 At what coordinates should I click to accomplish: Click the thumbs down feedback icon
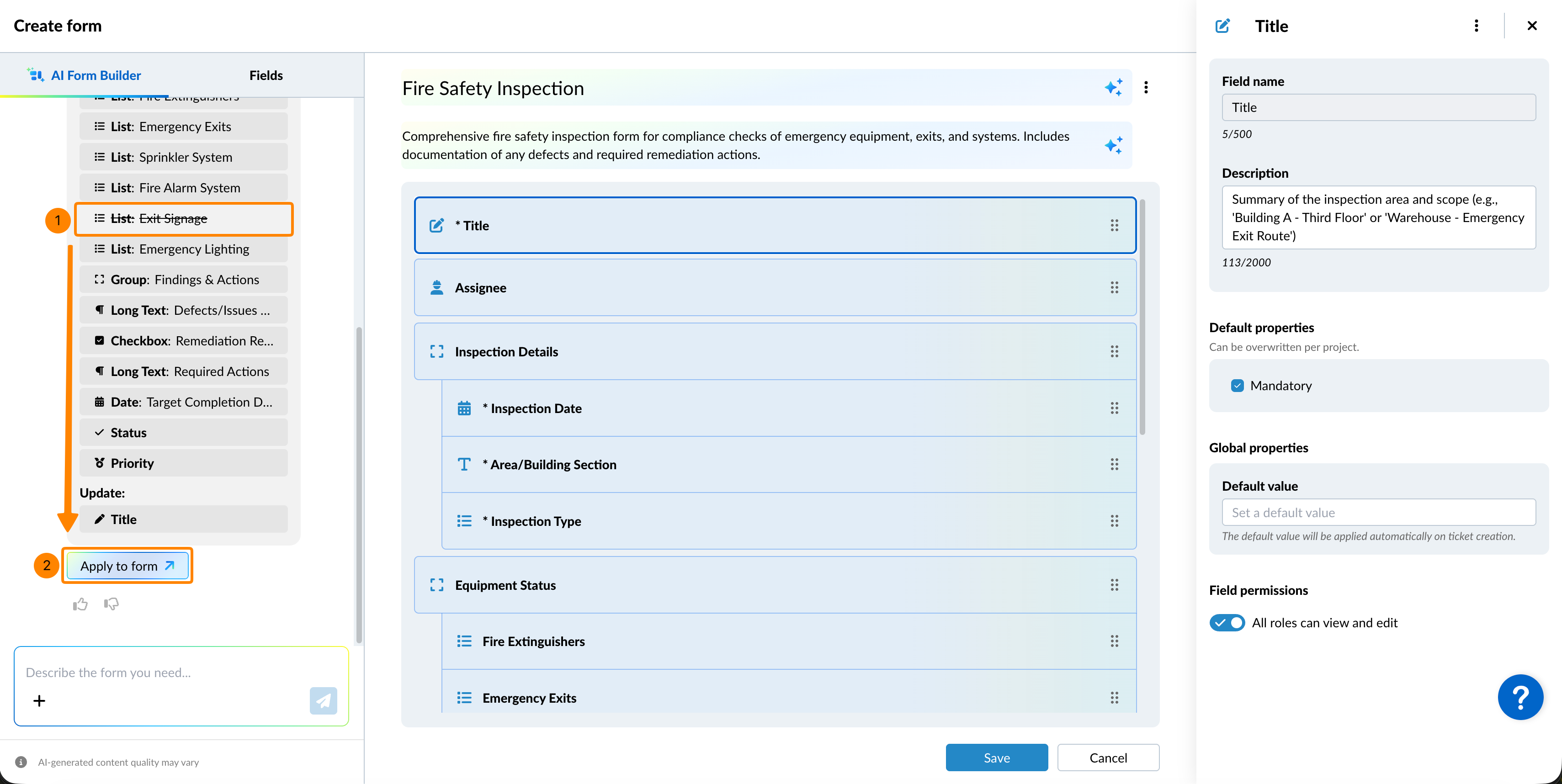pyautogui.click(x=111, y=604)
